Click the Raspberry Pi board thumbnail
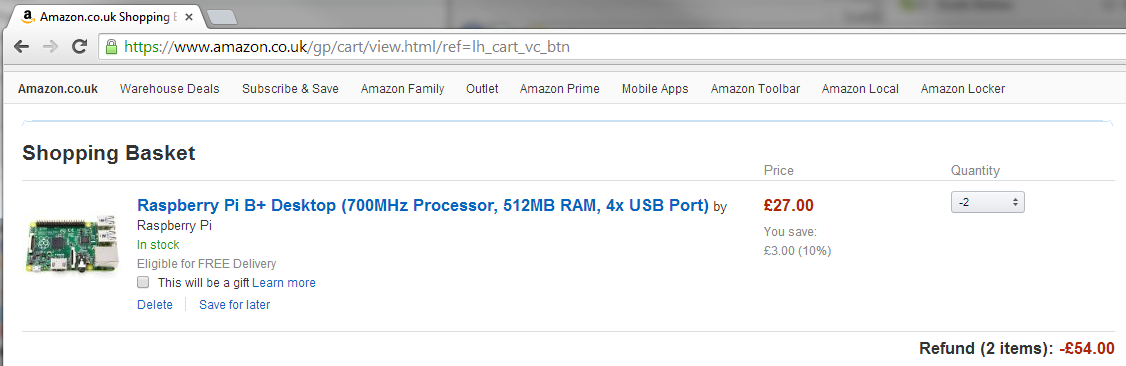 point(73,243)
